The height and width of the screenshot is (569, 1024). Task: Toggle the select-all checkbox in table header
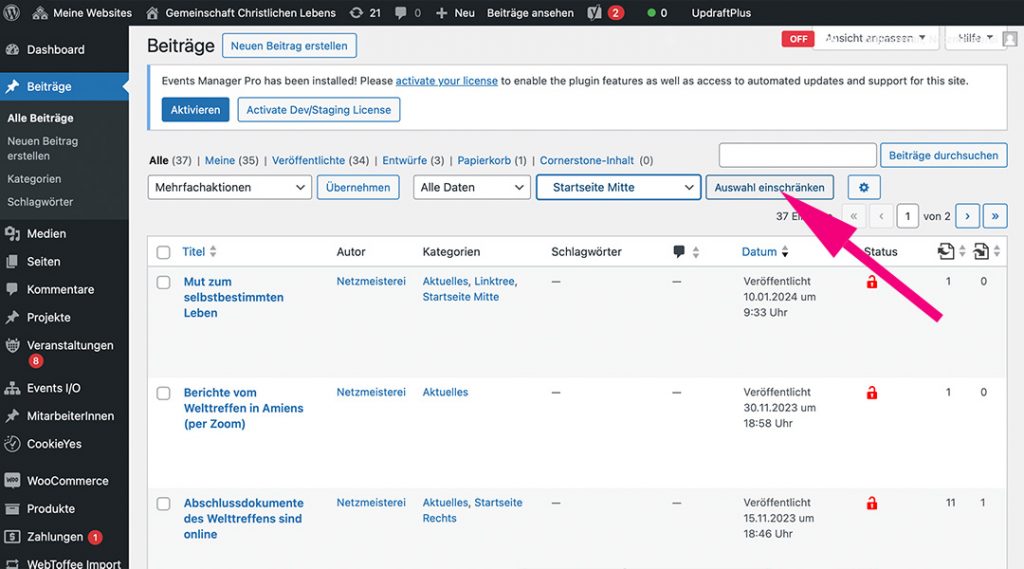pos(163,252)
